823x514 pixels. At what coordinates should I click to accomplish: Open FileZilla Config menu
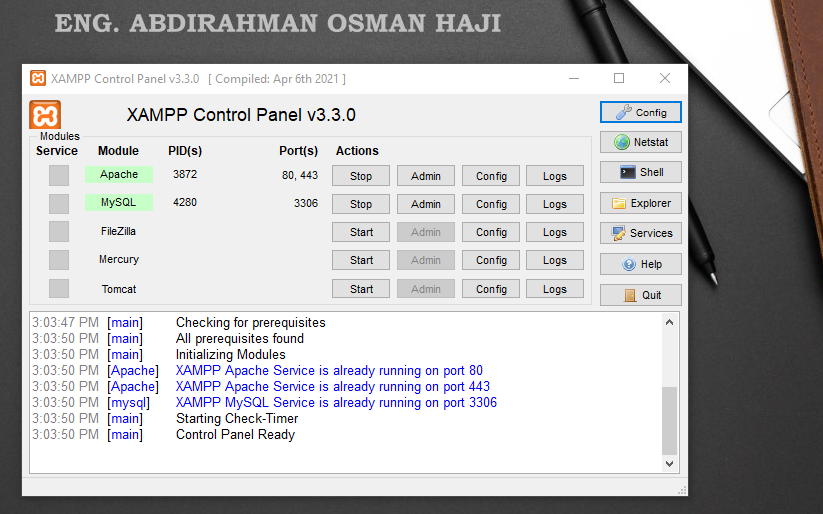pyautogui.click(x=491, y=232)
